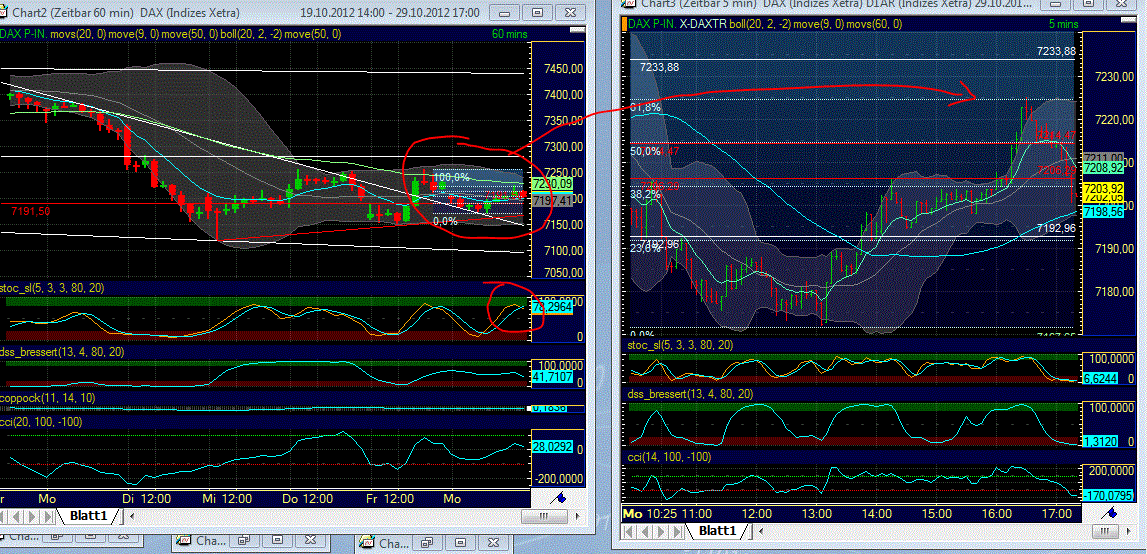Click the dss_bressert(13, 4, 80, 20) label in Chart3

(690, 394)
